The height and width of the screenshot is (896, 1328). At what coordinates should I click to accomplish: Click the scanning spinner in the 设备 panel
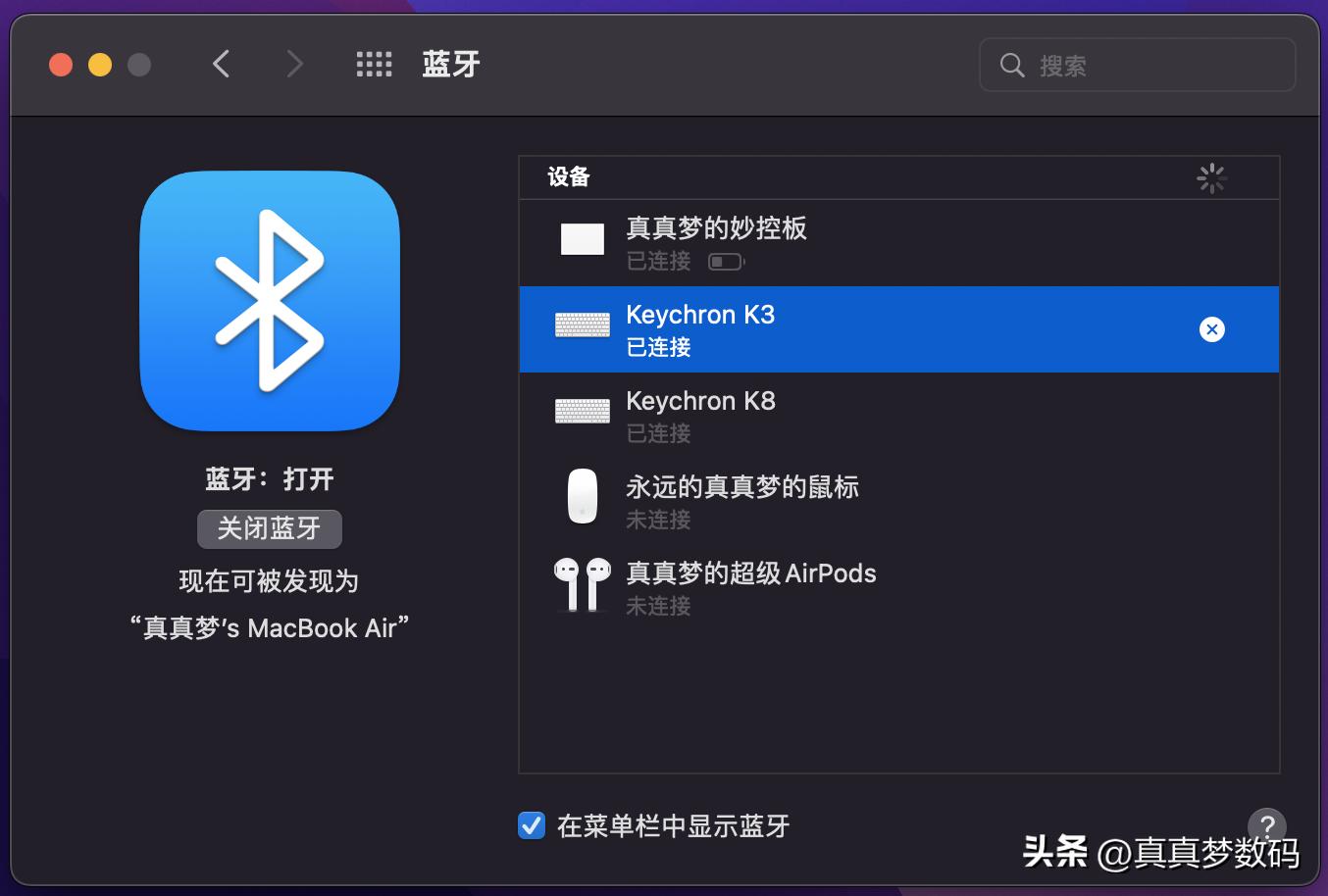1211,177
